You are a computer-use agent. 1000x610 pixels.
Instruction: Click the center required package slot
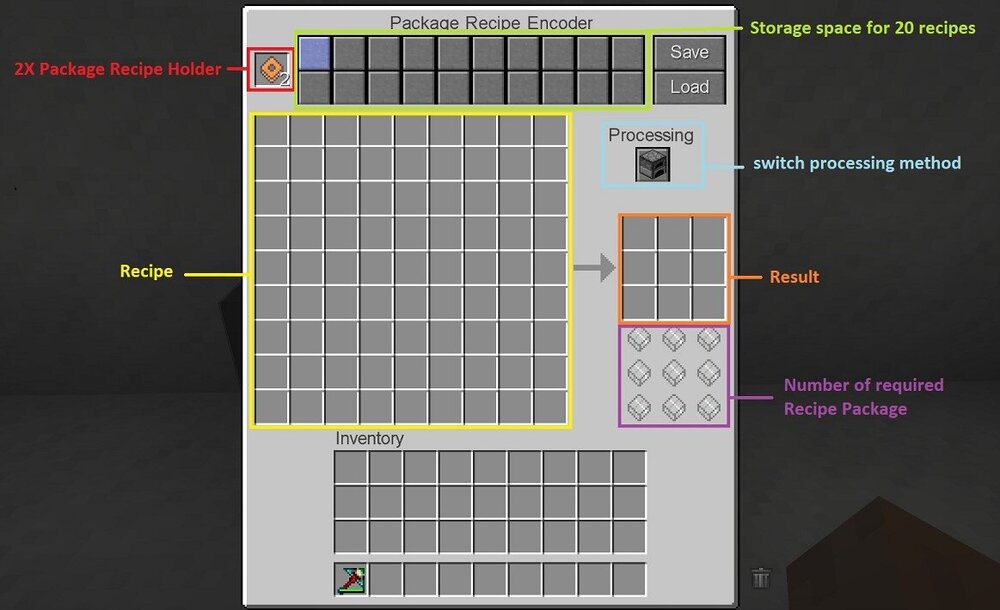pyautogui.click(x=674, y=375)
